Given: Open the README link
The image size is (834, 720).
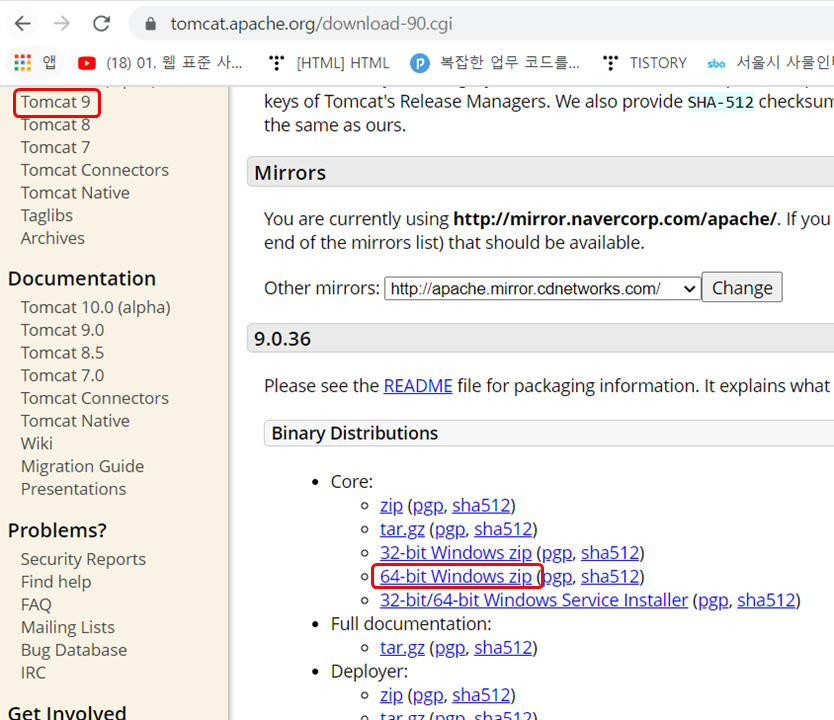Looking at the screenshot, I should [x=418, y=386].
